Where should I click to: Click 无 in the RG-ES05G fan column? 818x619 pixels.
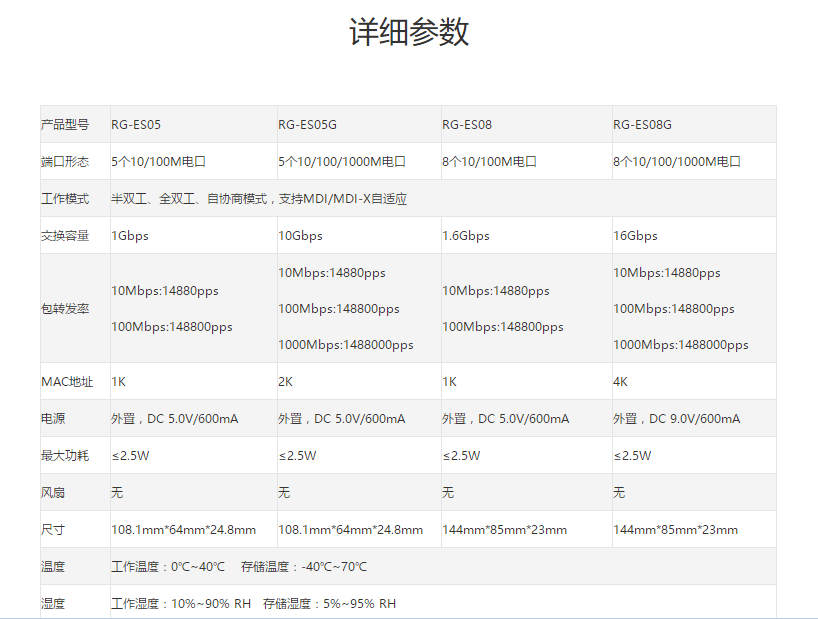click(x=284, y=493)
